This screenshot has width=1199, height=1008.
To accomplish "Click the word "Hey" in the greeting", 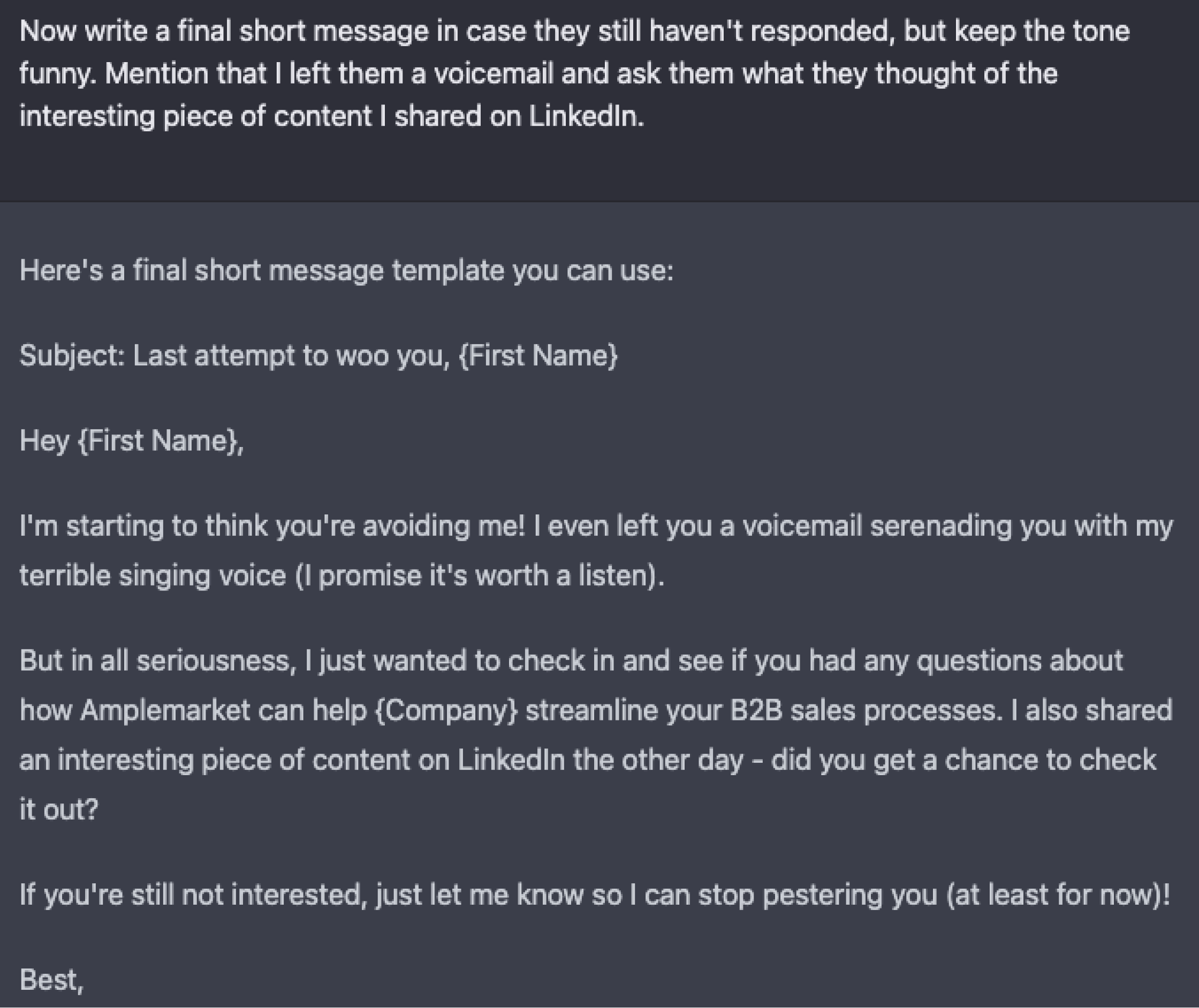I will pyautogui.click(x=44, y=441).
